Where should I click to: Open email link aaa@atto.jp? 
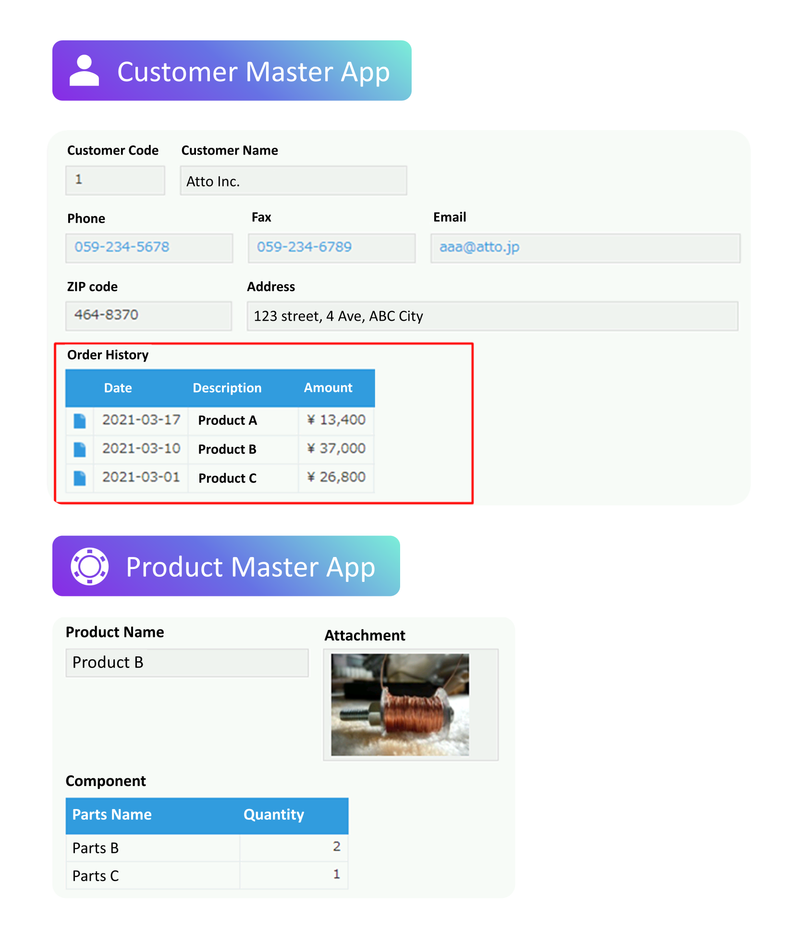tap(480, 247)
